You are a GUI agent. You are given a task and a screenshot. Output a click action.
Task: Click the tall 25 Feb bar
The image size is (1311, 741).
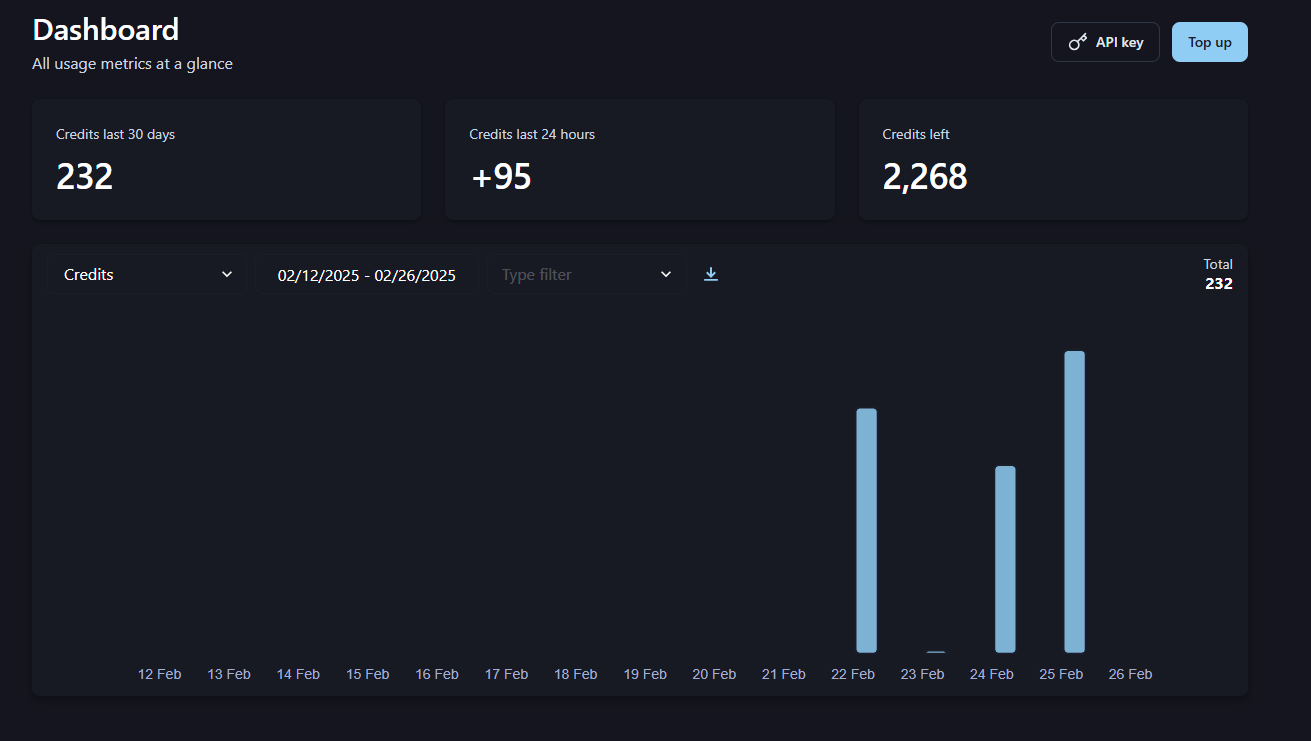1074,501
